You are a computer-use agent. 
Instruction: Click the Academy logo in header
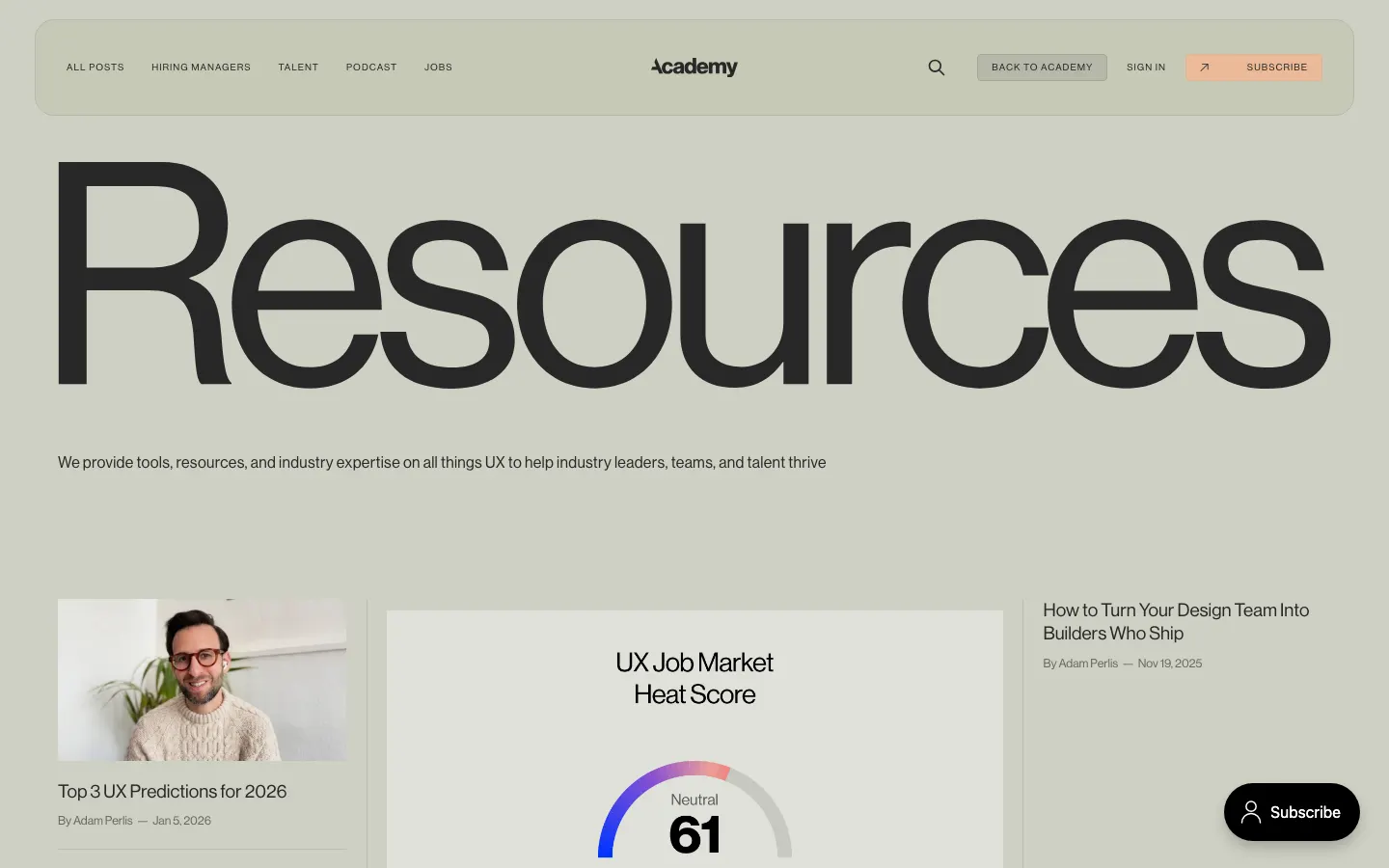tap(694, 67)
